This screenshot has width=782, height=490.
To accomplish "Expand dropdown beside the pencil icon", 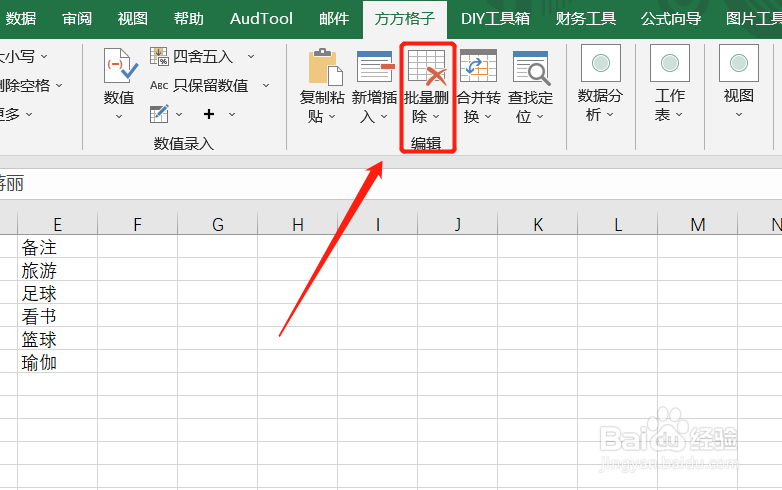I will pos(179,115).
